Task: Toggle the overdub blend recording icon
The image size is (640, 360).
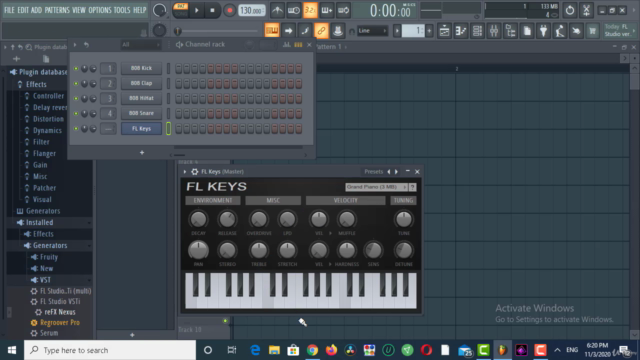Action: pyautogui.click(x=327, y=11)
